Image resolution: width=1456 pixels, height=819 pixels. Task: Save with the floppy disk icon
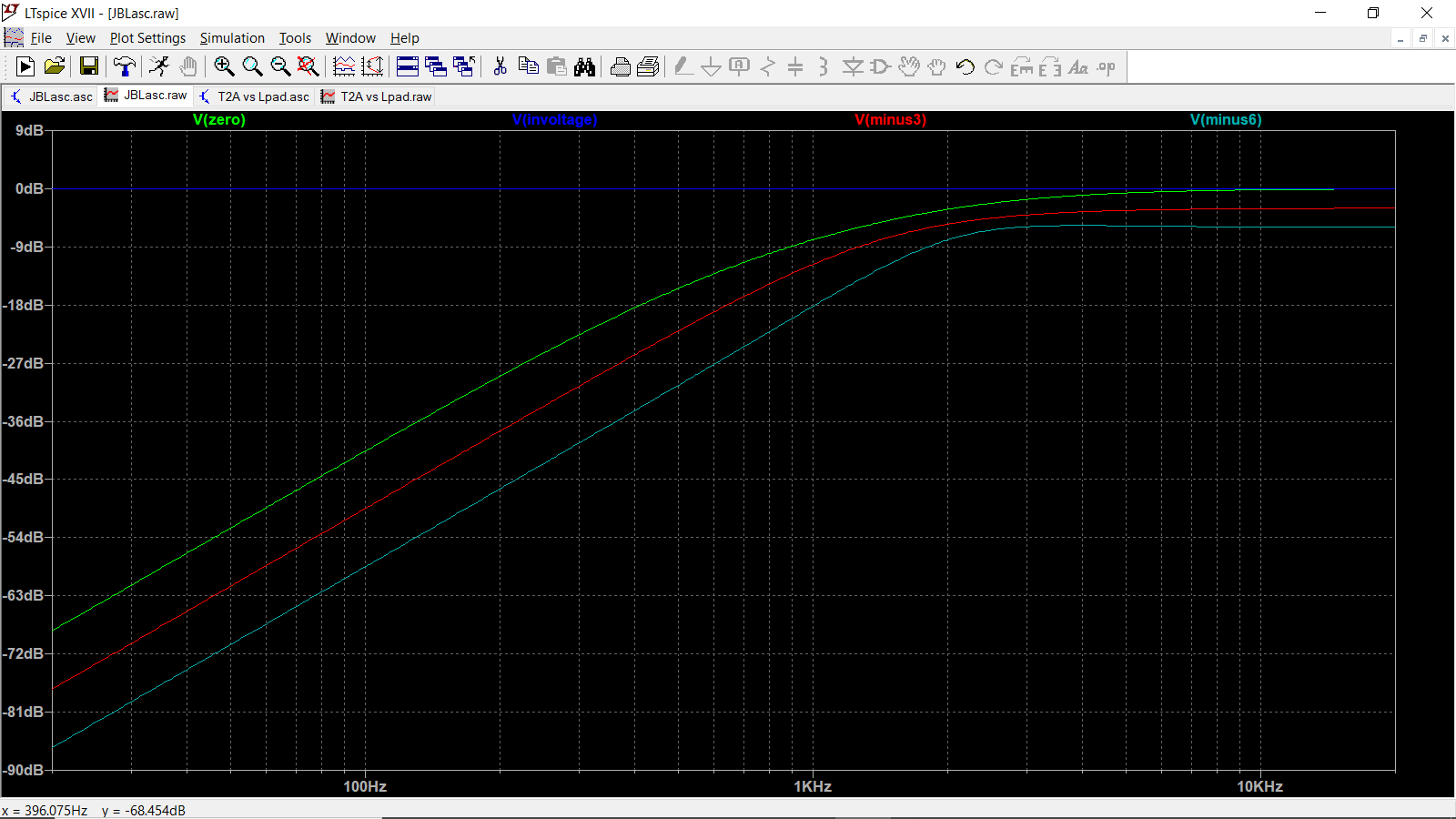[x=89, y=66]
